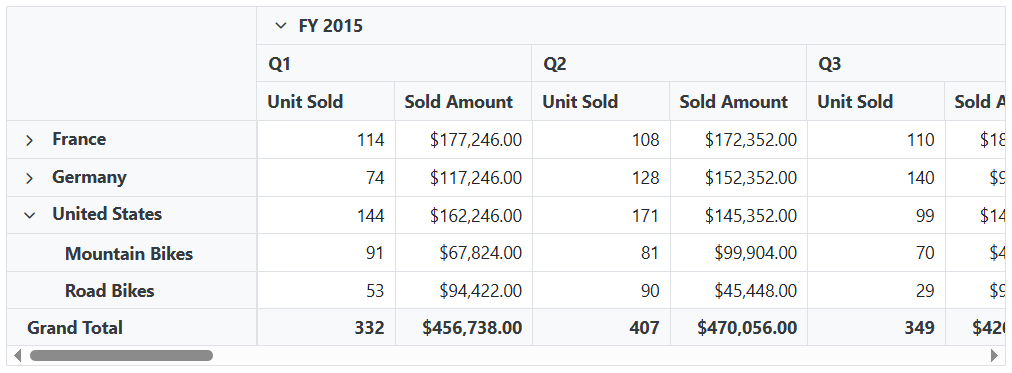Image resolution: width=1012 pixels, height=373 pixels.
Task: Click the cell $145,352.00
Action: click(x=738, y=215)
